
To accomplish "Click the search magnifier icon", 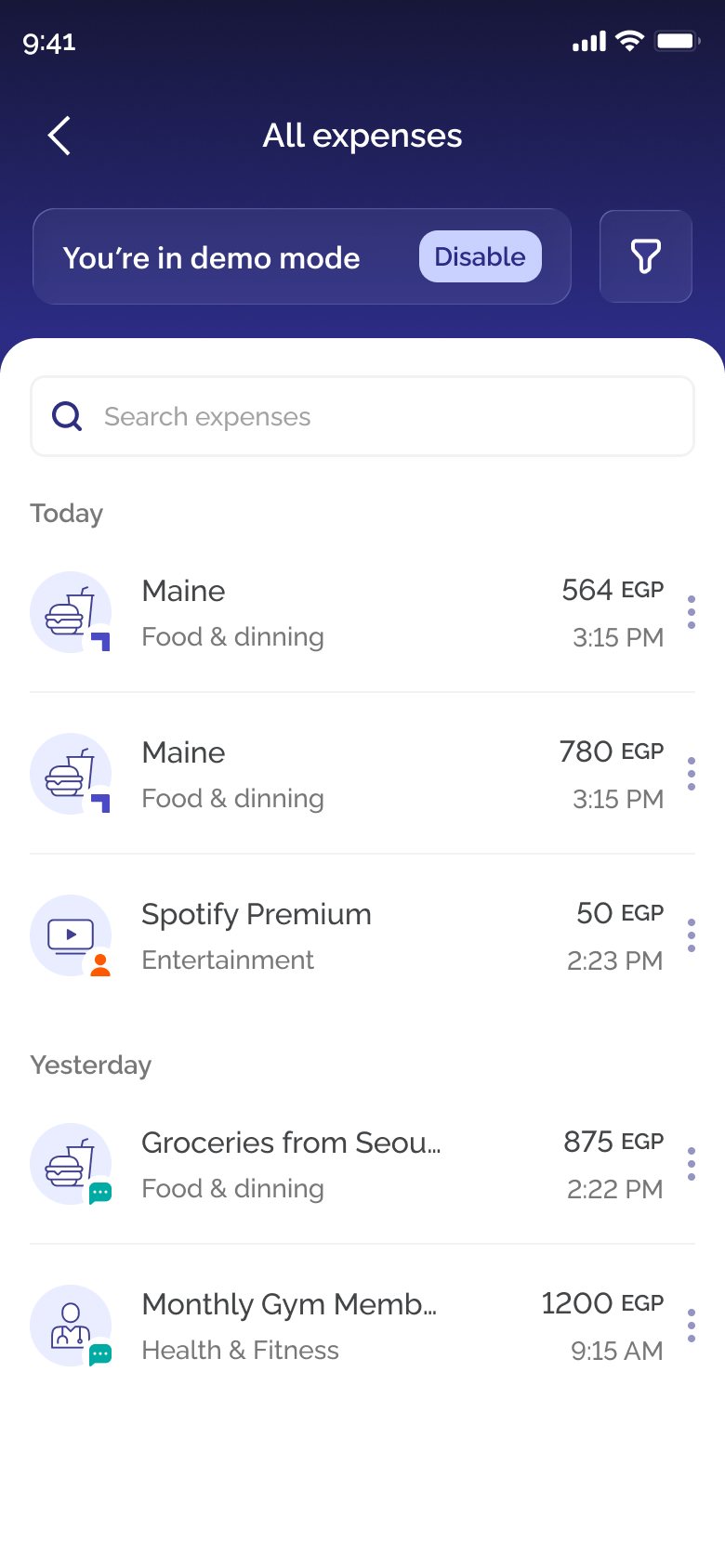I will tap(67, 416).
